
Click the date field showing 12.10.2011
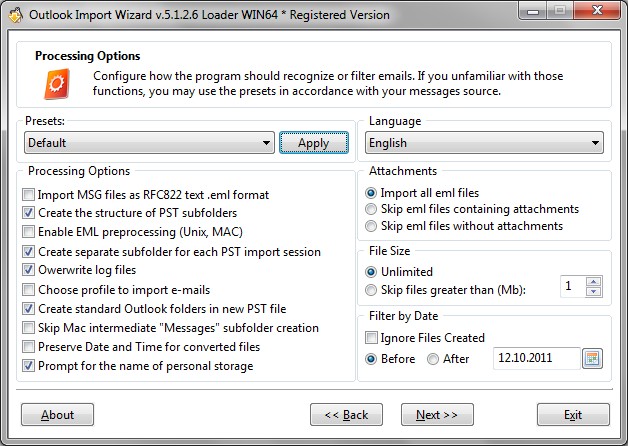[537, 358]
